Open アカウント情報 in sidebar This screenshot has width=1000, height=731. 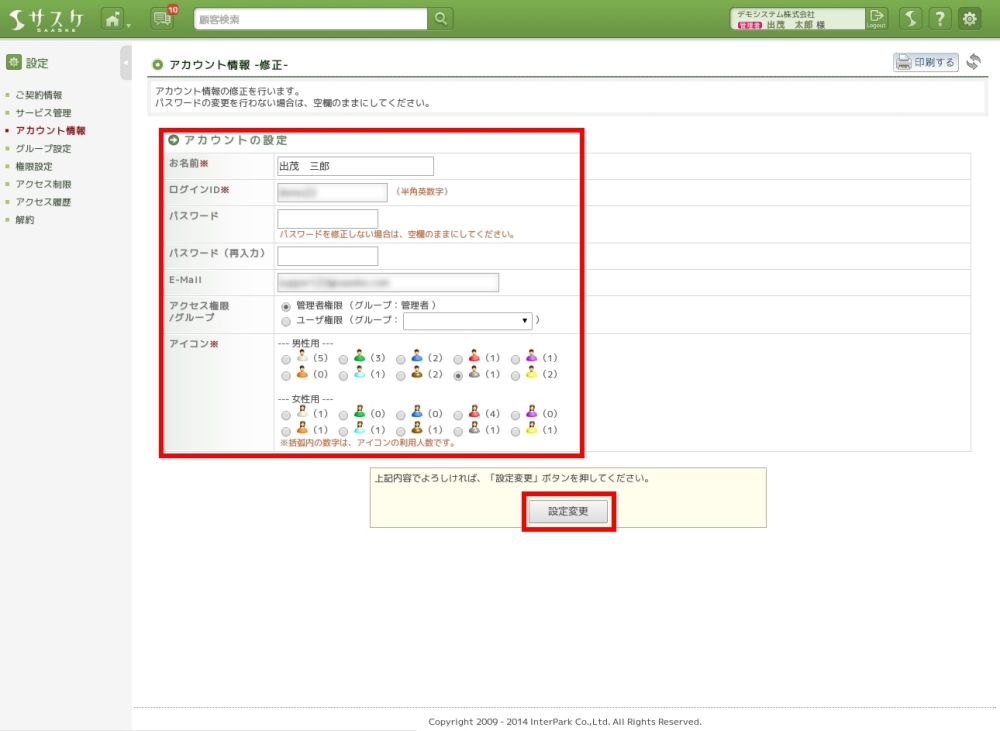50,131
